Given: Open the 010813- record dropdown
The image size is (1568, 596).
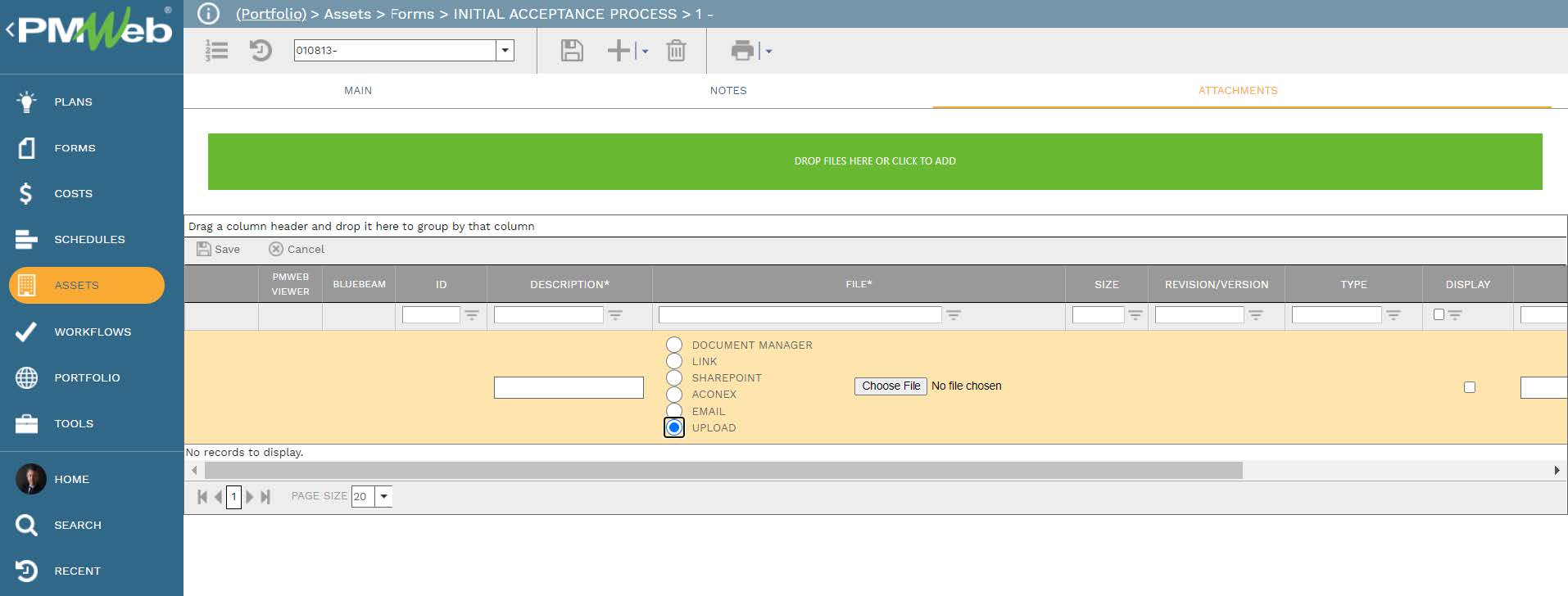Looking at the screenshot, I should click(505, 50).
